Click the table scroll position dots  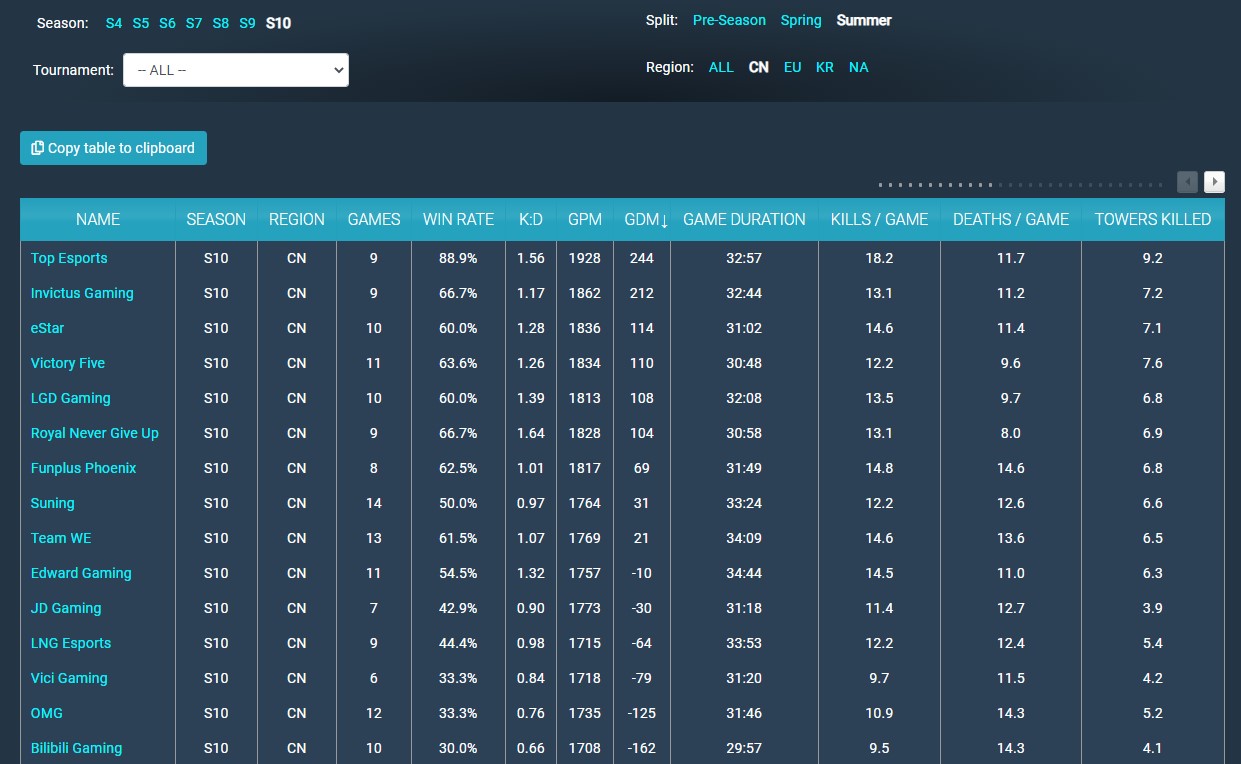[x=1023, y=184]
